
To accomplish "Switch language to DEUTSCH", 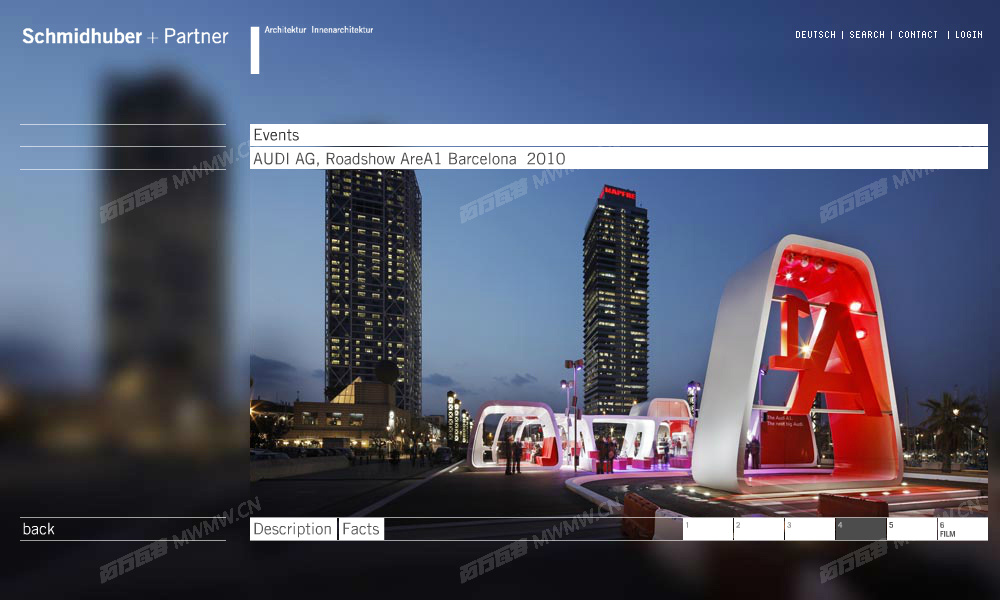I will [x=815, y=35].
